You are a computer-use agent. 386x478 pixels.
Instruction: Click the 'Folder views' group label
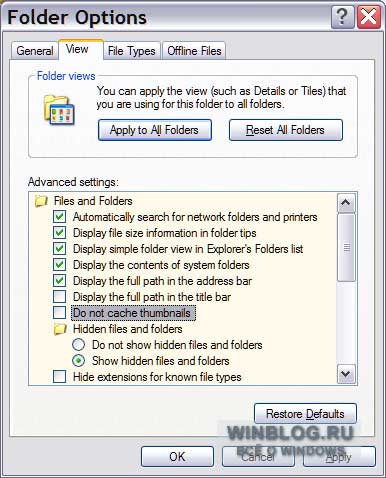coord(66,76)
